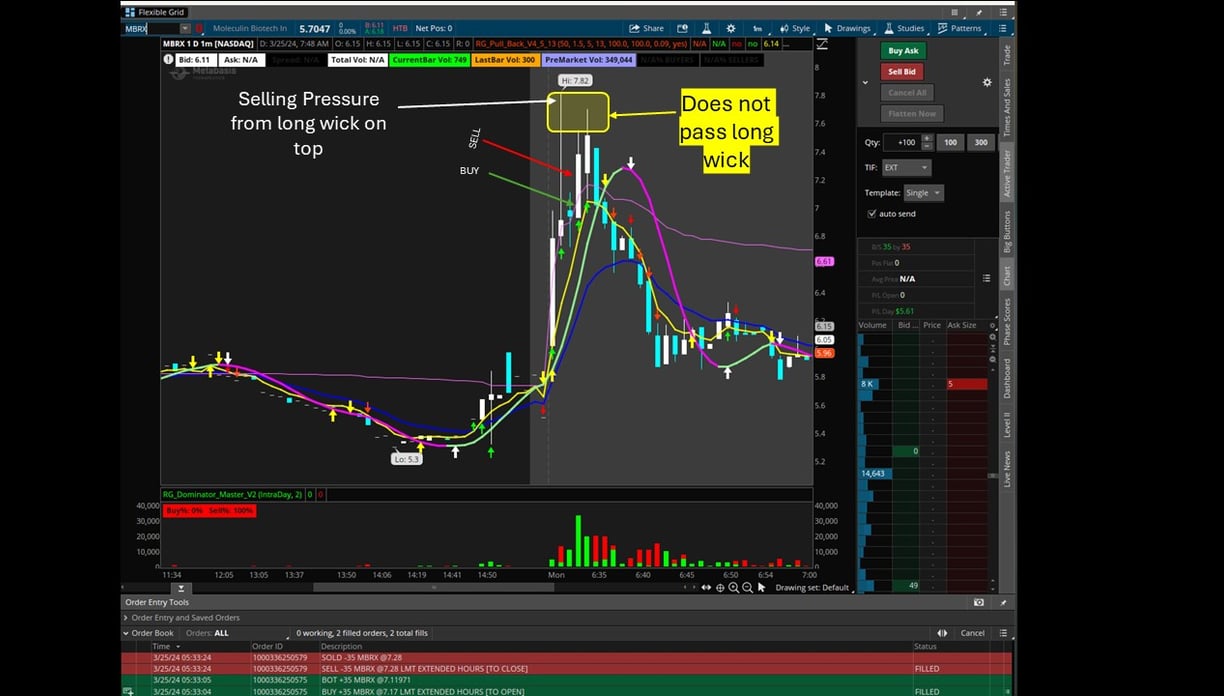The image size is (1224, 696).
Task: Click the Order Entry Tools camera icon
Action: point(979,602)
